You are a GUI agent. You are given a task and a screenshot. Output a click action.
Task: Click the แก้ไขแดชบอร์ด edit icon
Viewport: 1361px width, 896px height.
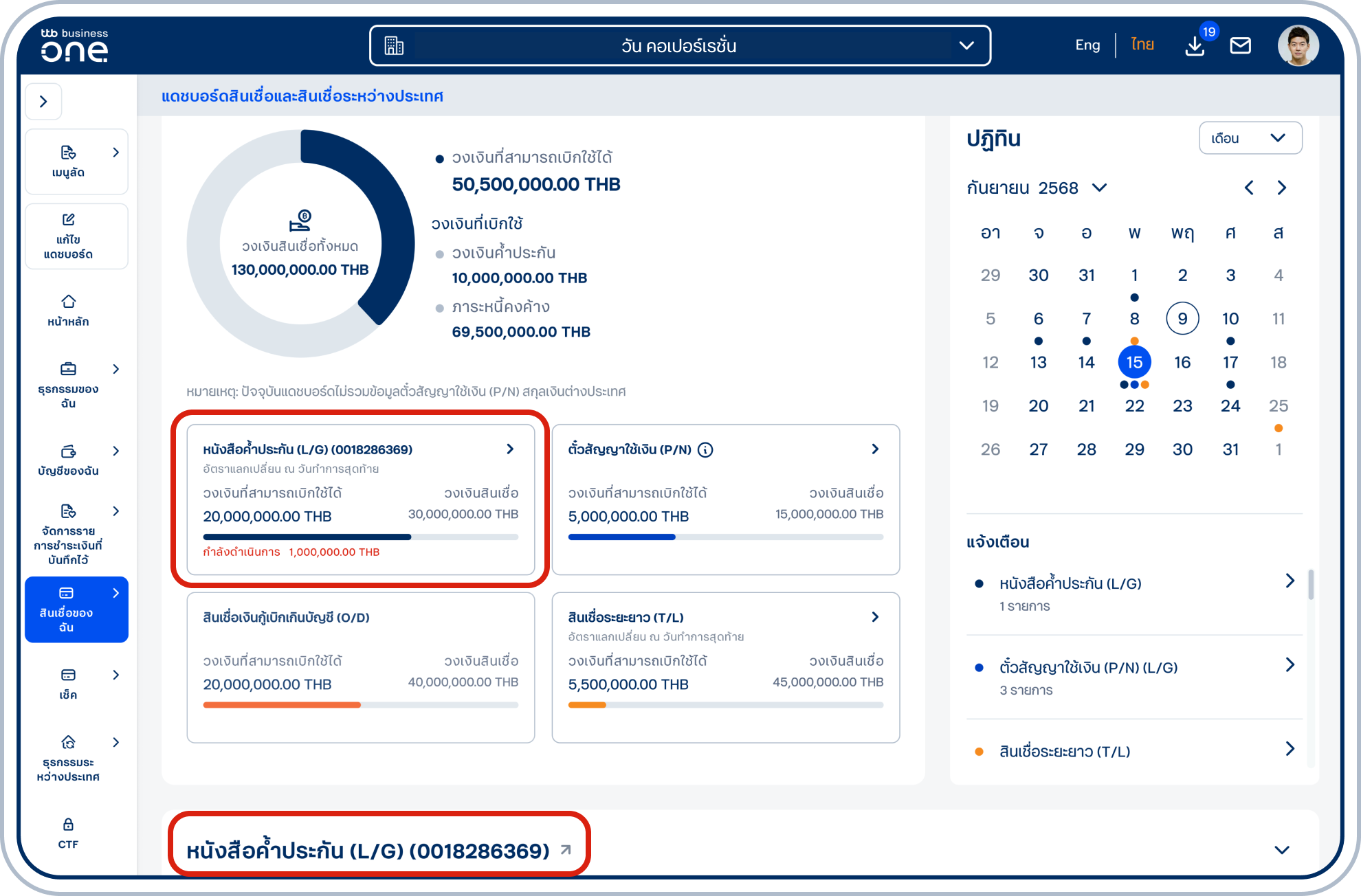pos(68,220)
